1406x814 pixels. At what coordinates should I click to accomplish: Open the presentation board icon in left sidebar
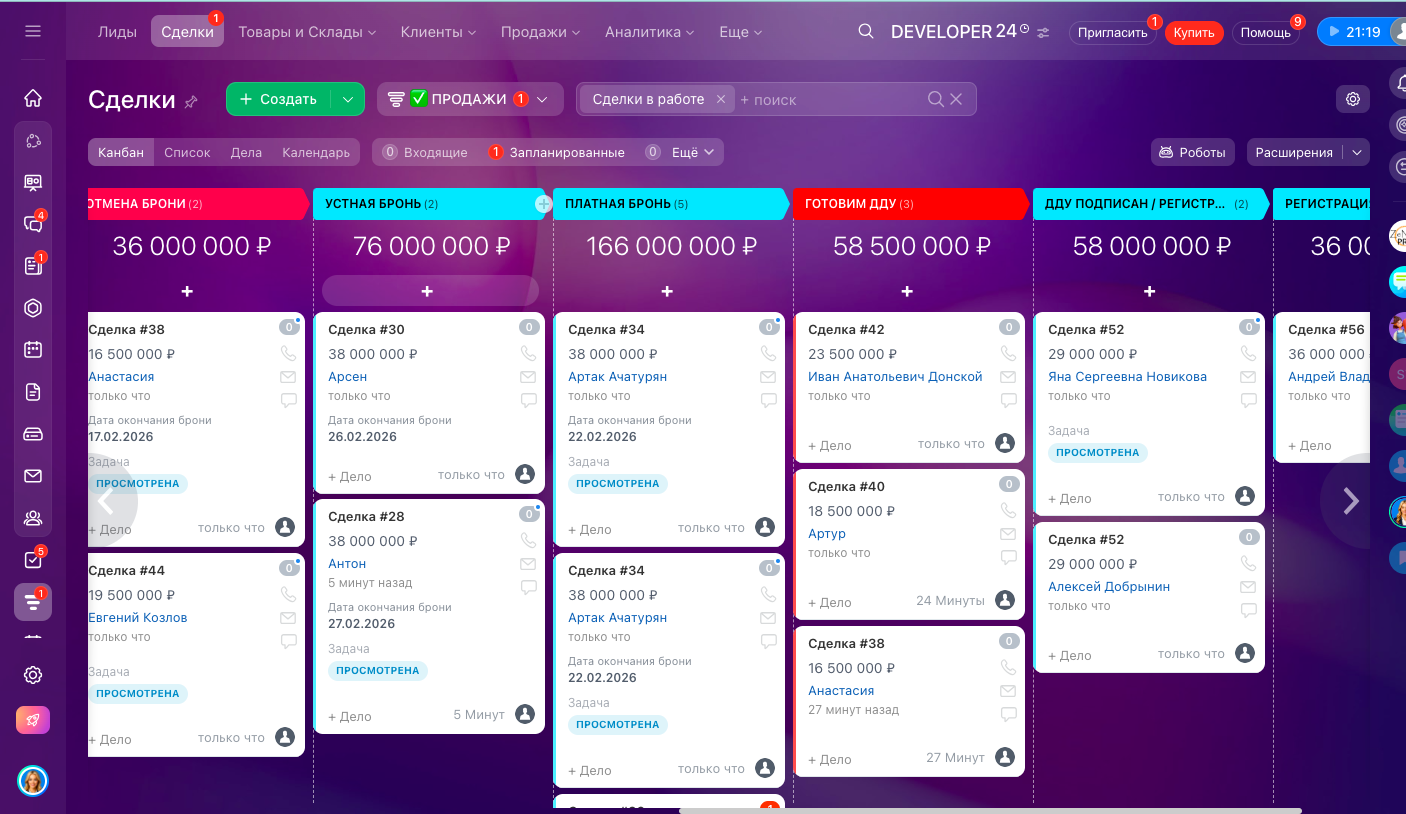pos(33,182)
